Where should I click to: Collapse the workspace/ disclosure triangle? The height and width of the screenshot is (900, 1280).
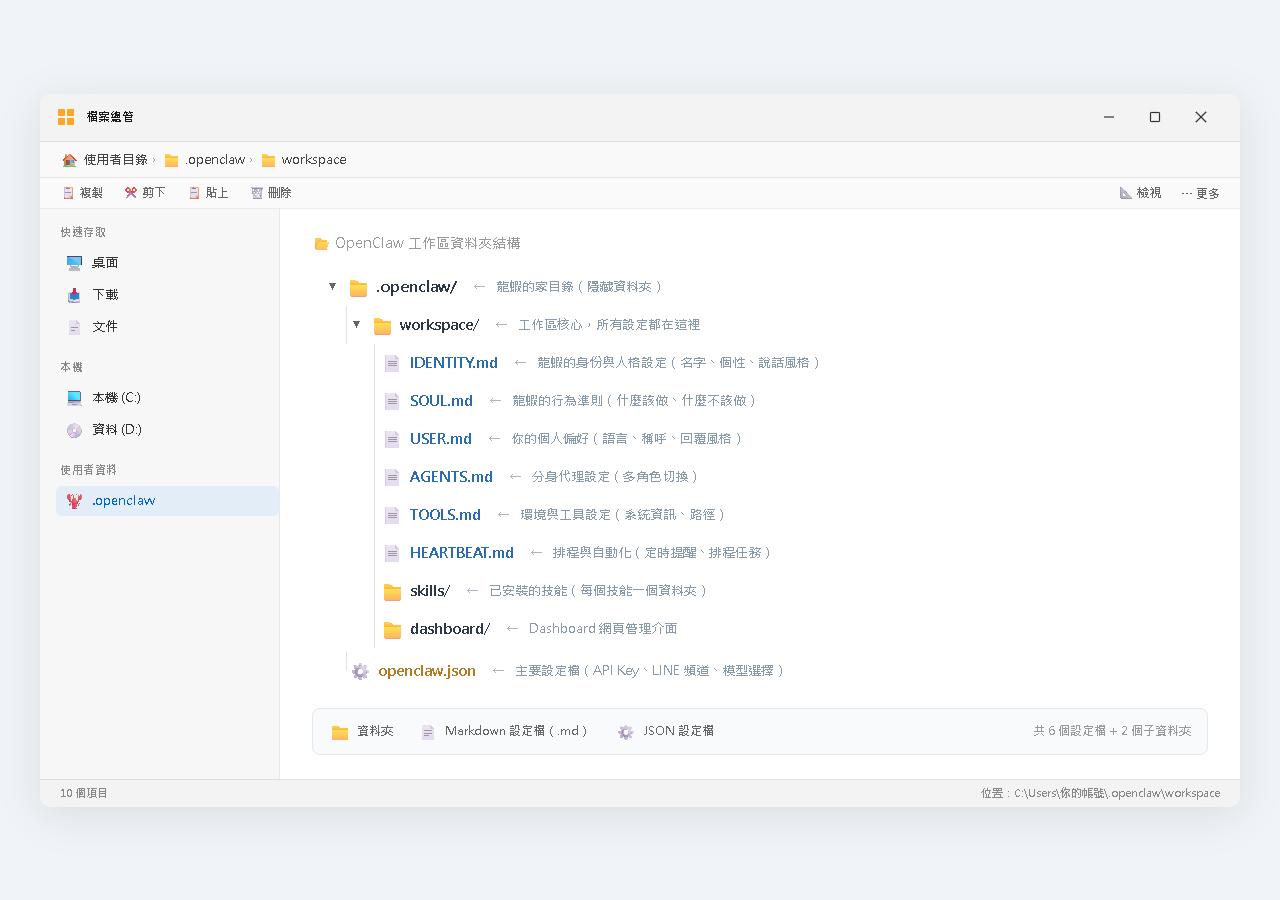coord(356,324)
